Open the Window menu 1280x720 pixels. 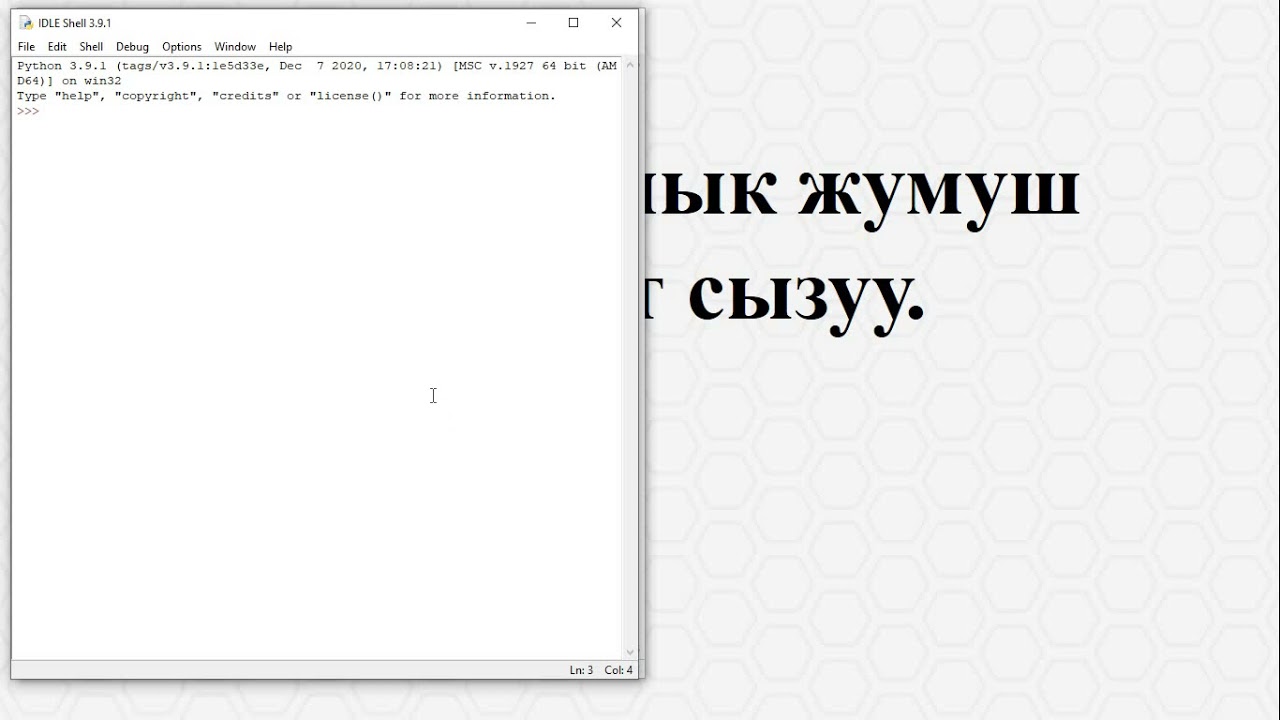[x=235, y=47]
